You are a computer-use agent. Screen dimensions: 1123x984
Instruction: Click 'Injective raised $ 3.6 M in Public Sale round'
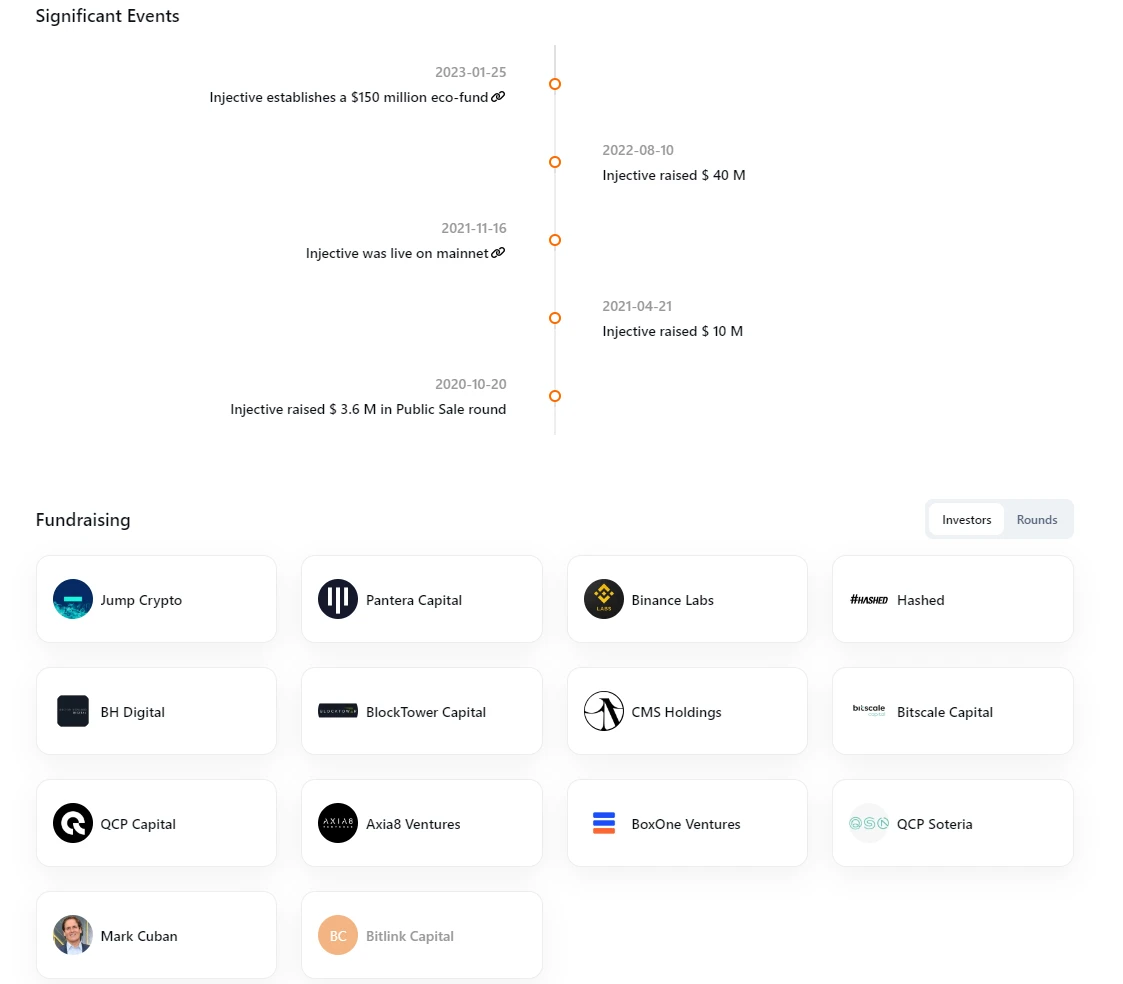pyautogui.click(x=367, y=410)
